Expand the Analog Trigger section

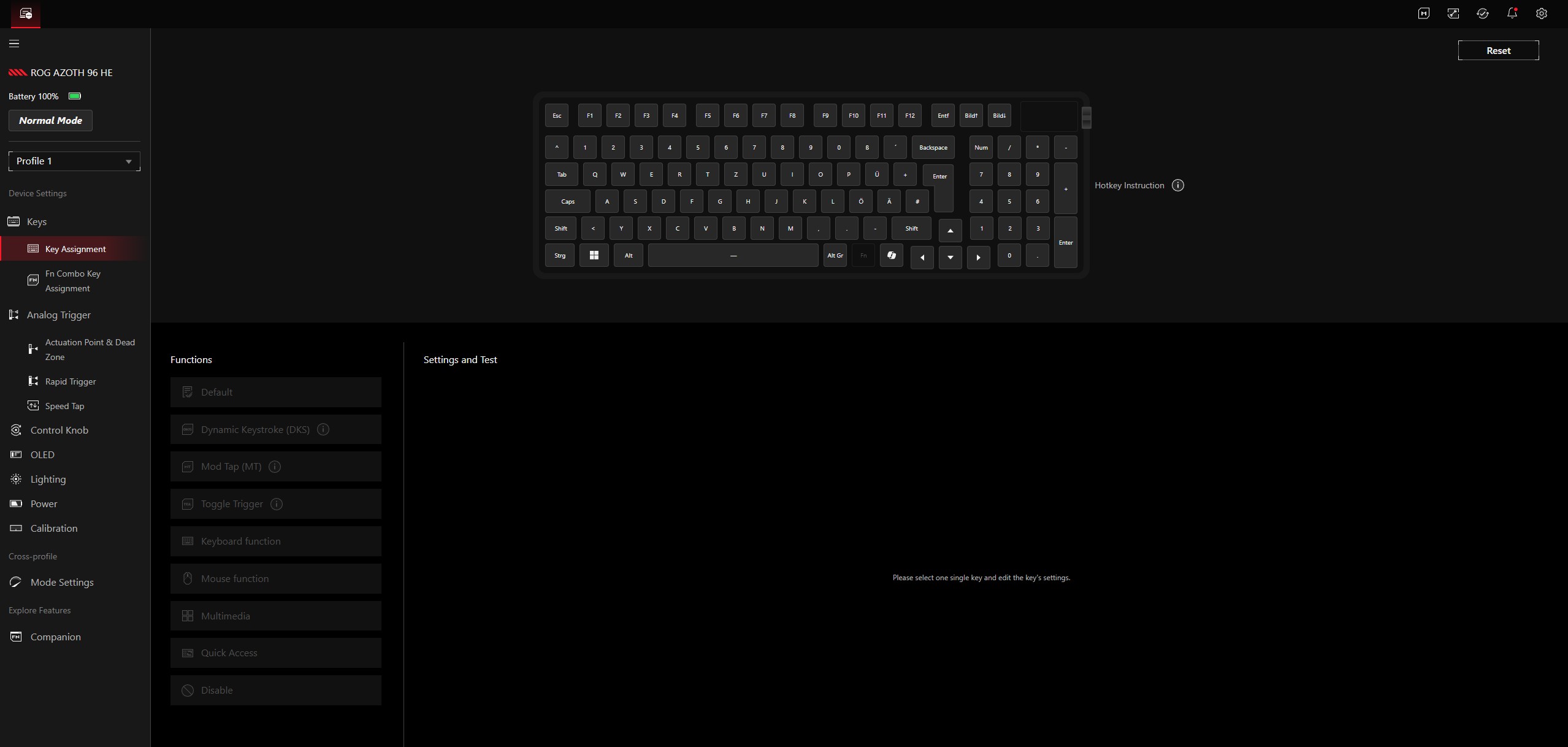[58, 315]
